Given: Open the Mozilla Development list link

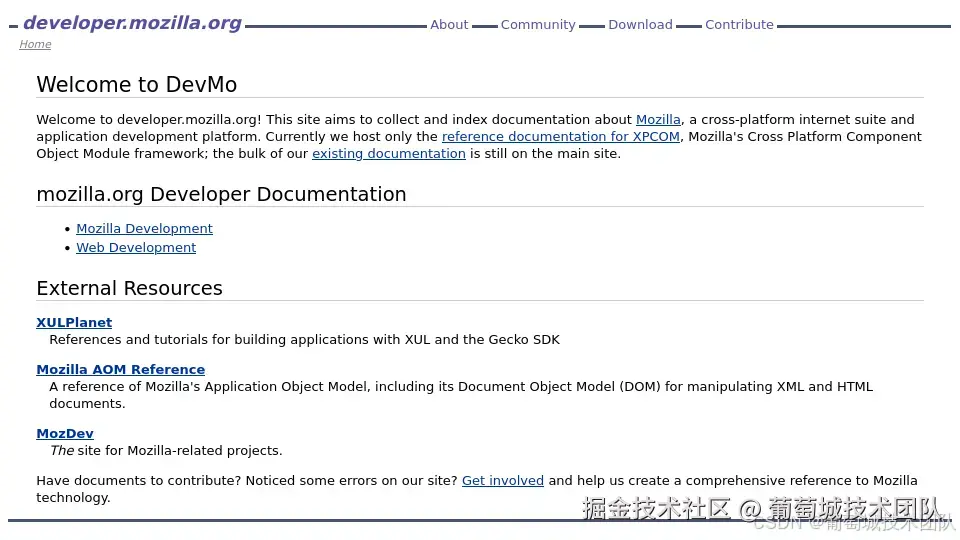Looking at the screenshot, I should pos(144,229).
